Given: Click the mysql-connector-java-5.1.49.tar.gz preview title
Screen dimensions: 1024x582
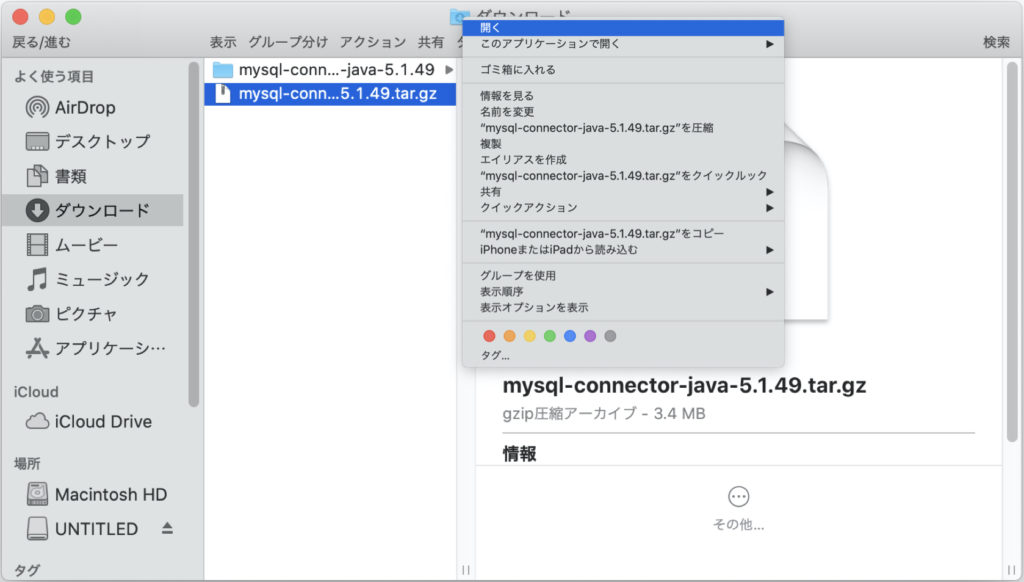Looking at the screenshot, I should (684, 385).
